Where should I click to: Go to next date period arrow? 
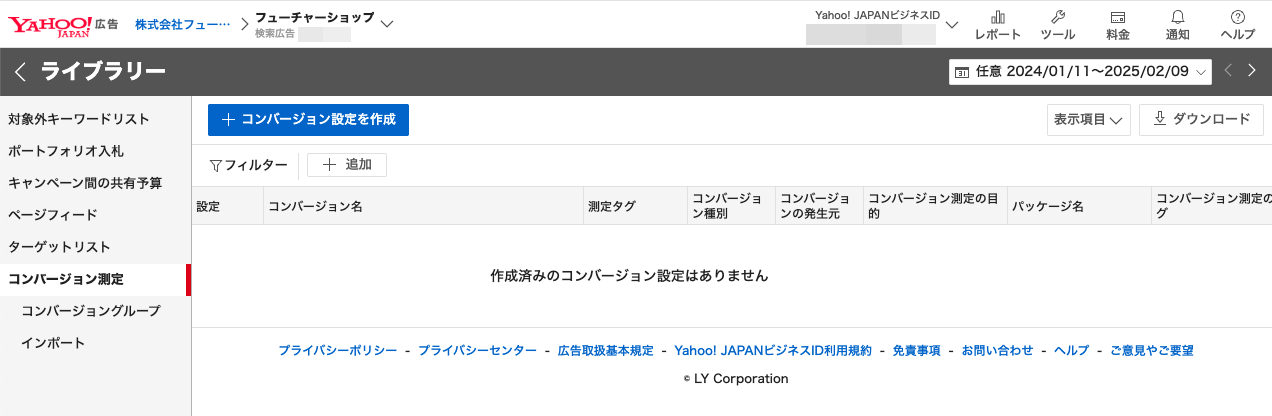coord(1251,71)
